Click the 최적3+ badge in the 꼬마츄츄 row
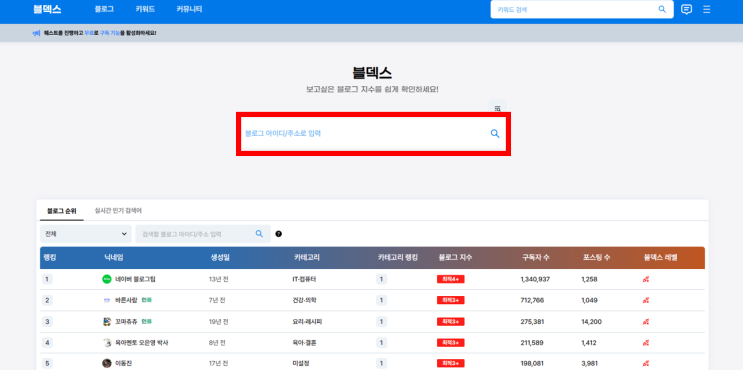The image size is (743, 370). (x=451, y=322)
